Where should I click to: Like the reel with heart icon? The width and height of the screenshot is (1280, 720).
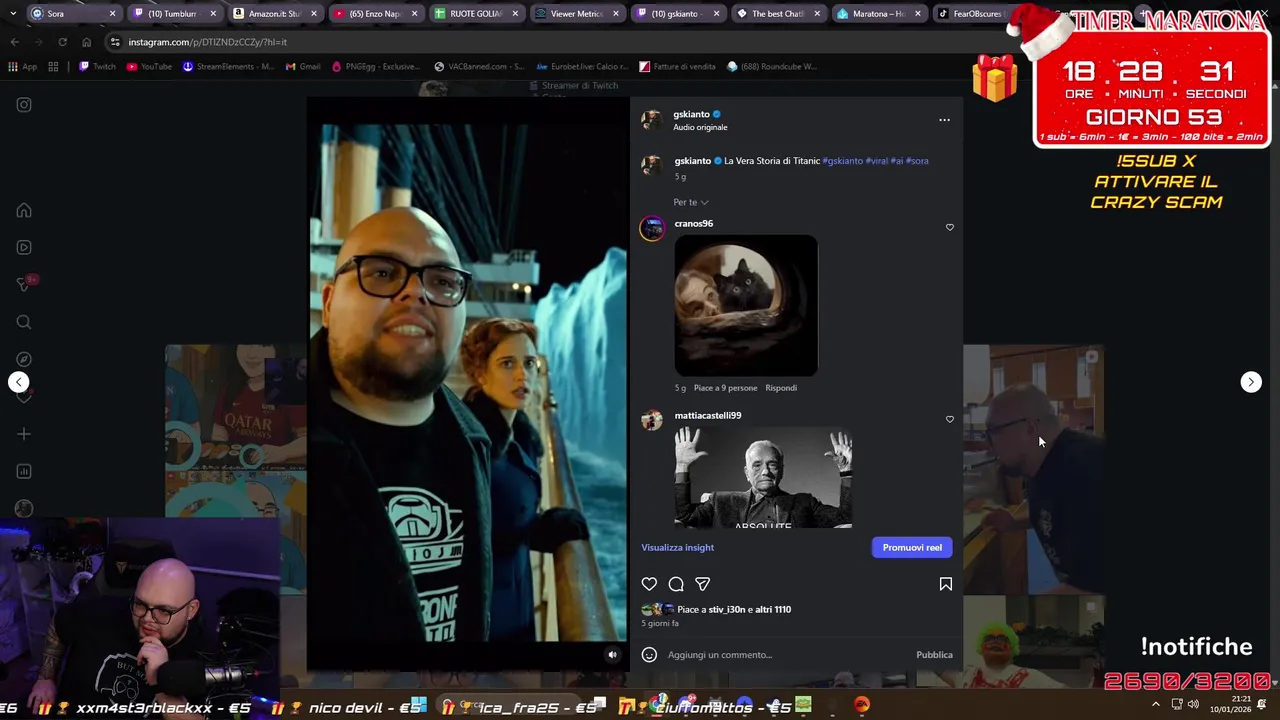[x=649, y=584]
